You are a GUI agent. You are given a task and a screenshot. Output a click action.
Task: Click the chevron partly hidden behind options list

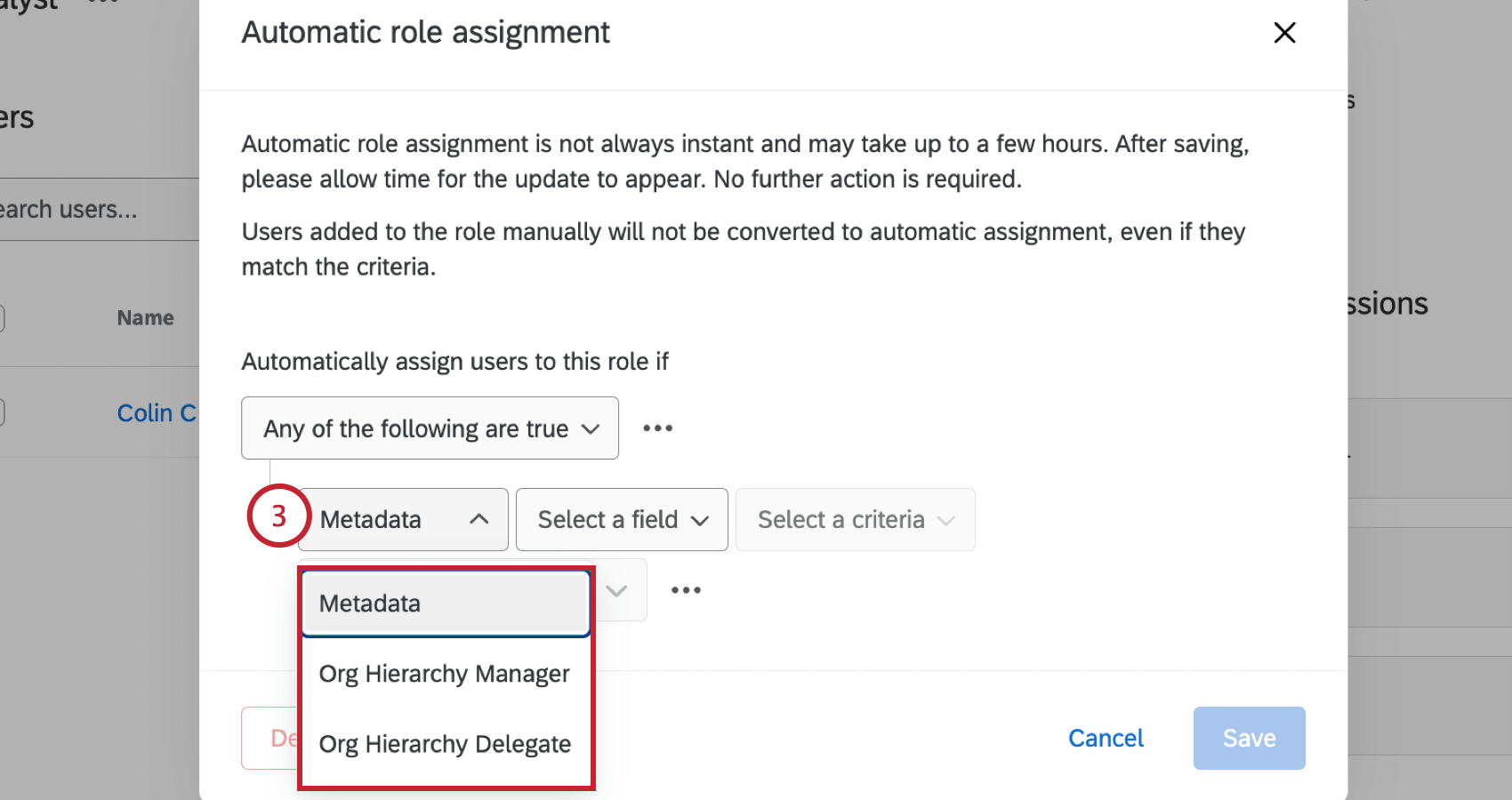click(x=616, y=590)
